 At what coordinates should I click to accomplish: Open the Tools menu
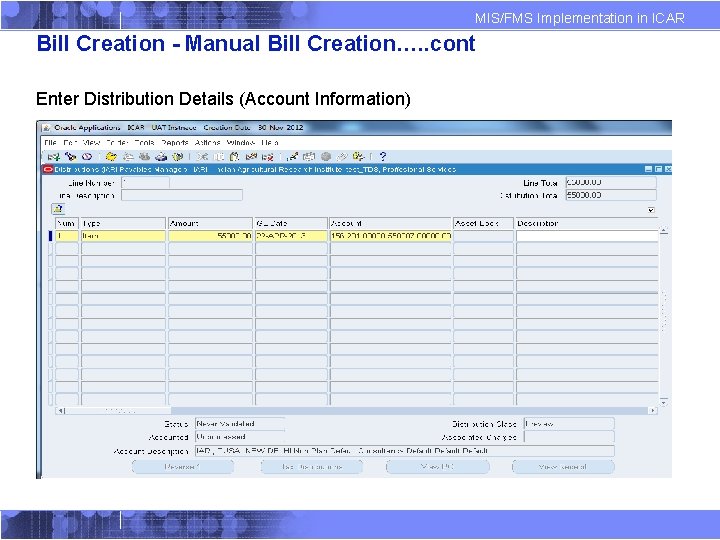[144, 142]
